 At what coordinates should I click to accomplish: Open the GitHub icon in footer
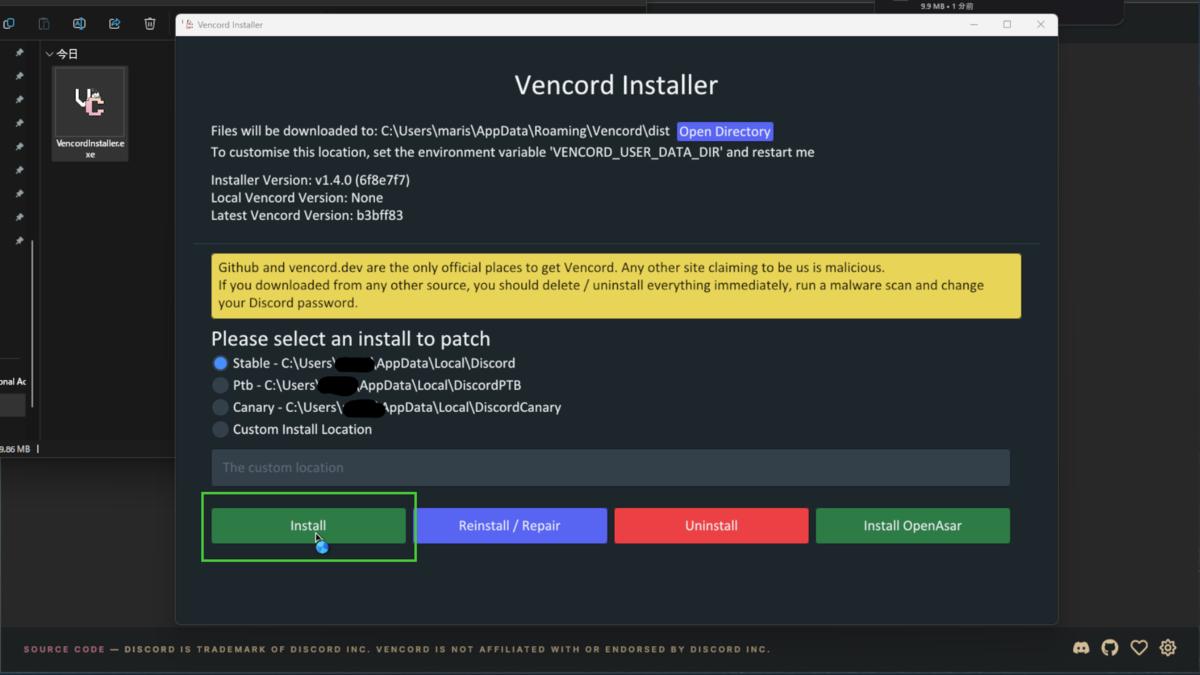pos(1110,648)
